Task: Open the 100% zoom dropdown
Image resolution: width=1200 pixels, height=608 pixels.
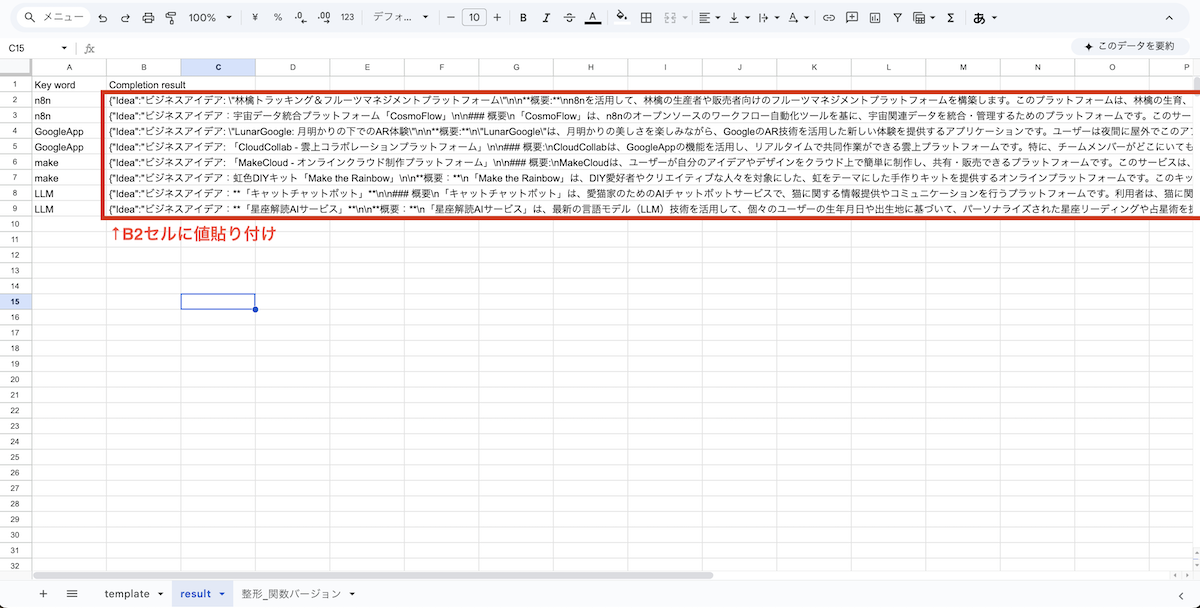Action: point(210,18)
